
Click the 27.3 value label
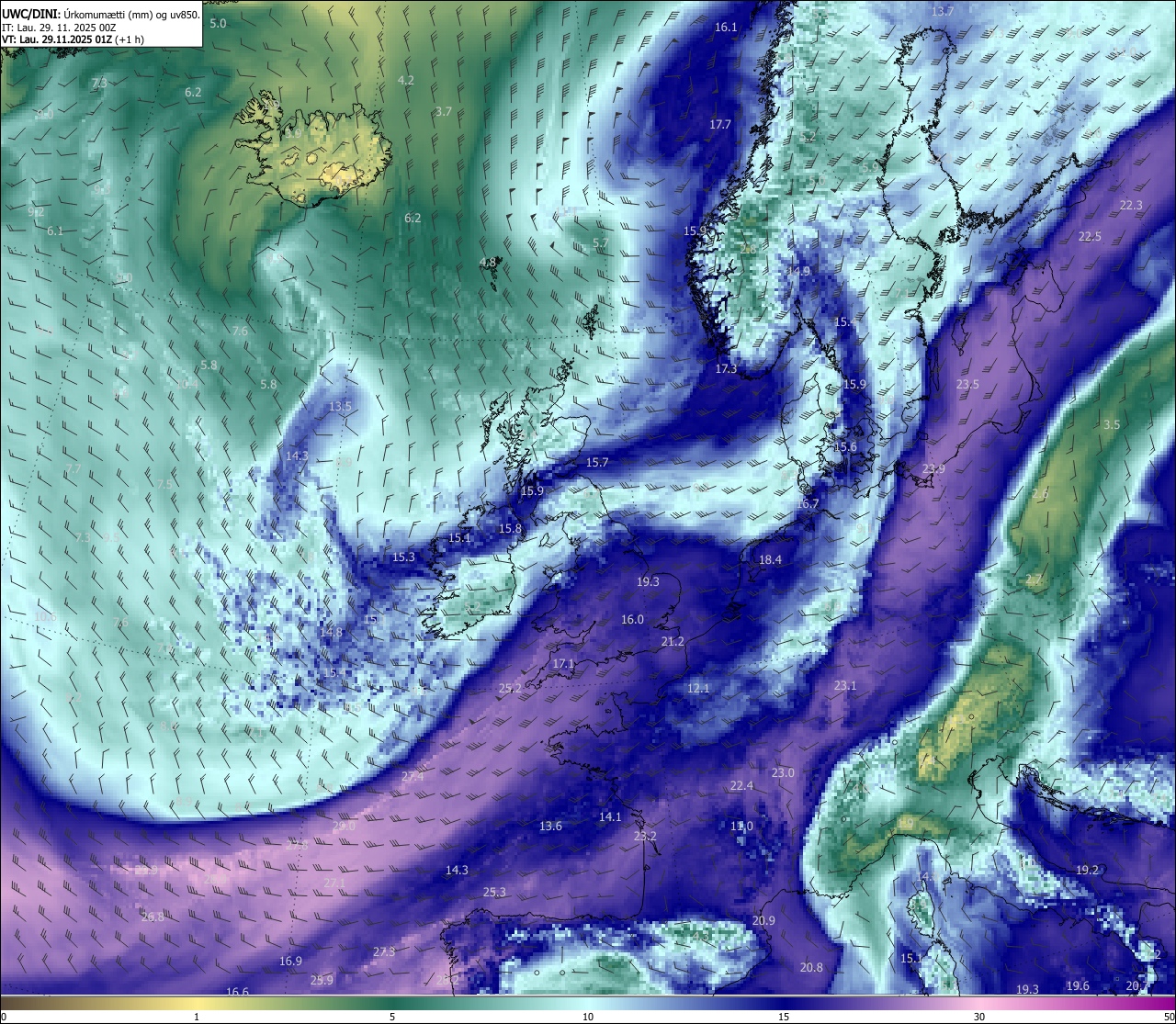[x=384, y=951]
